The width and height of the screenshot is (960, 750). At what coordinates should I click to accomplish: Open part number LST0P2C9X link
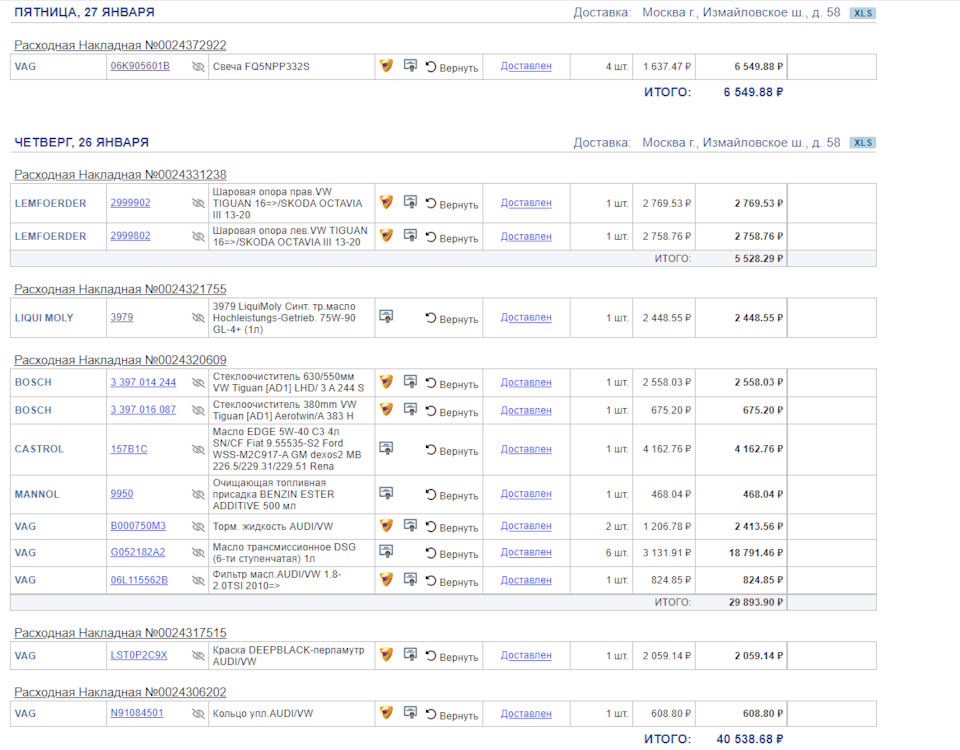tap(139, 655)
